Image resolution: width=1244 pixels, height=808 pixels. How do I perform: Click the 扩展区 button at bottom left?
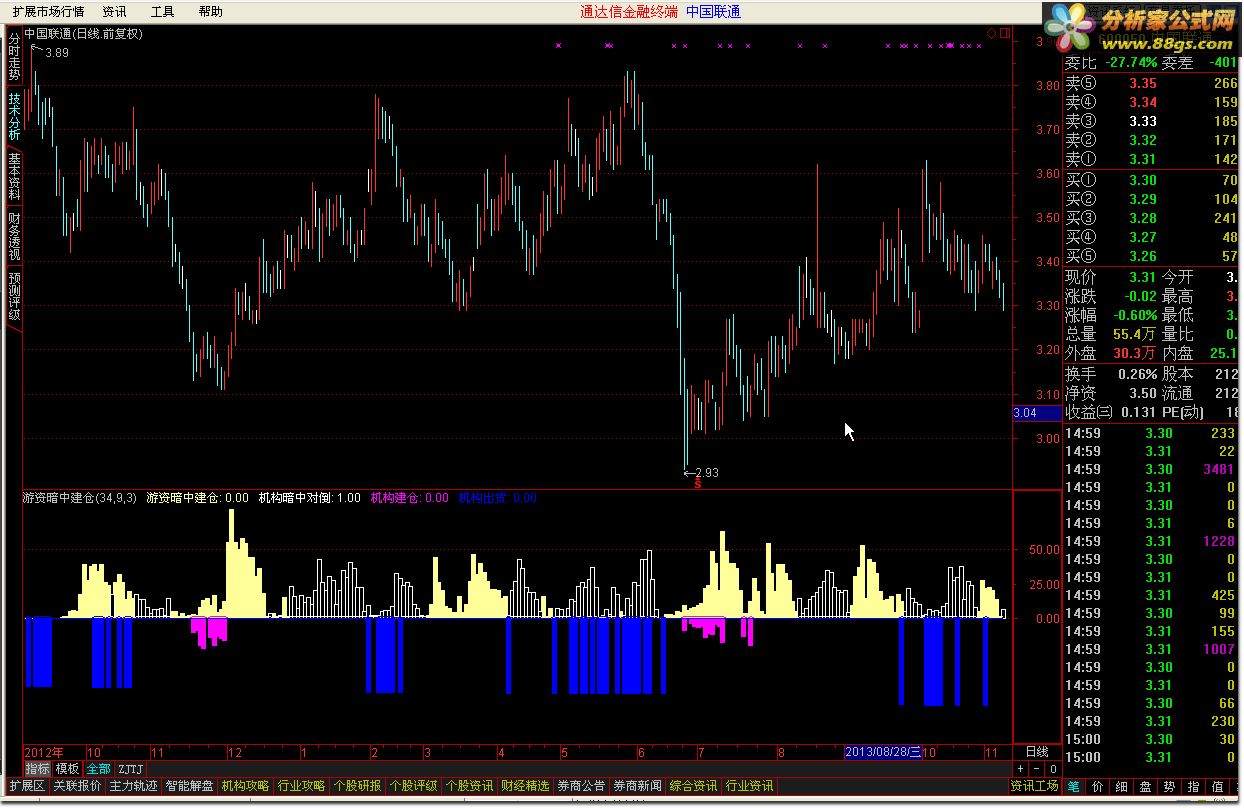[x=28, y=787]
